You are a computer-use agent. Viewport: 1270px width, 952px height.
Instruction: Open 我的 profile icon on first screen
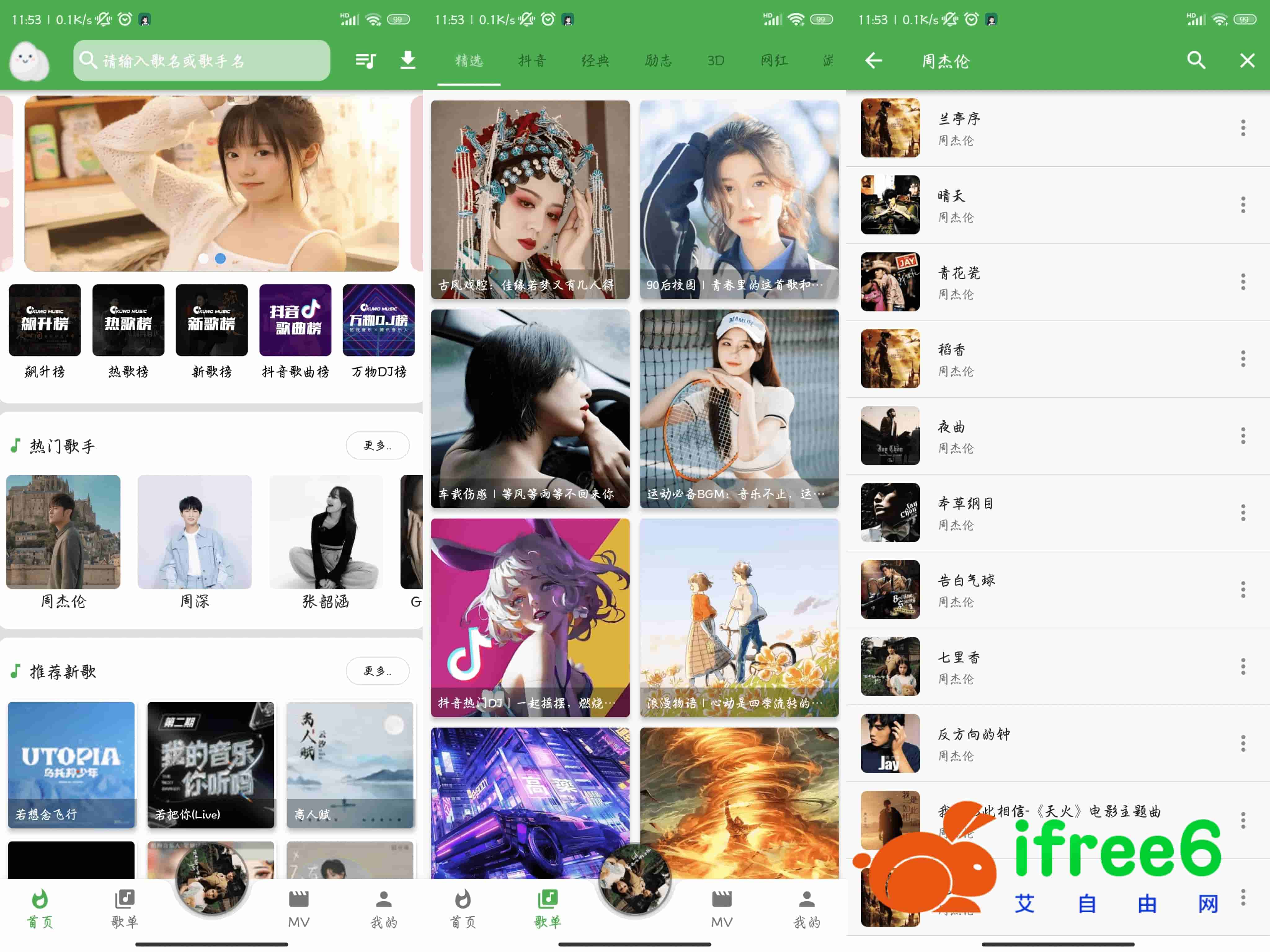click(x=384, y=899)
